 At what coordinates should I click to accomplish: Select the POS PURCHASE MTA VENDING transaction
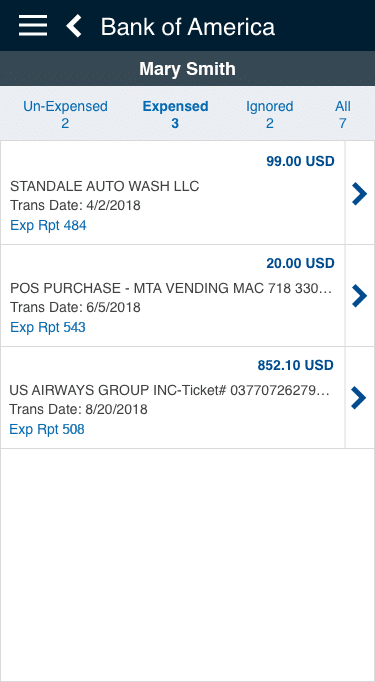tap(173, 296)
